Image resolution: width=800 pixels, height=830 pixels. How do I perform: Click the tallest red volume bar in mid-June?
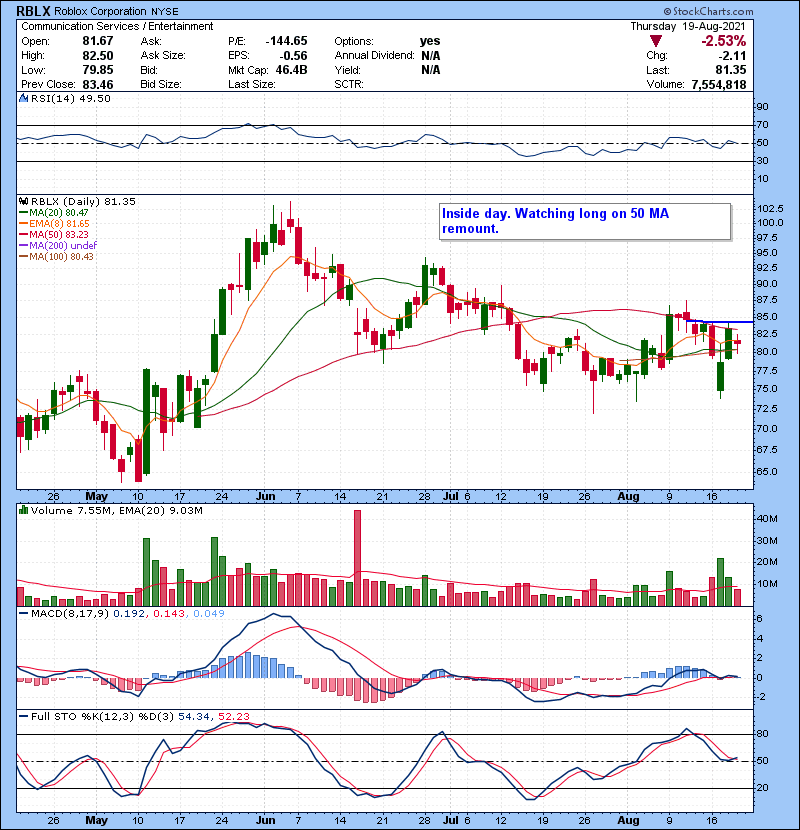(357, 558)
